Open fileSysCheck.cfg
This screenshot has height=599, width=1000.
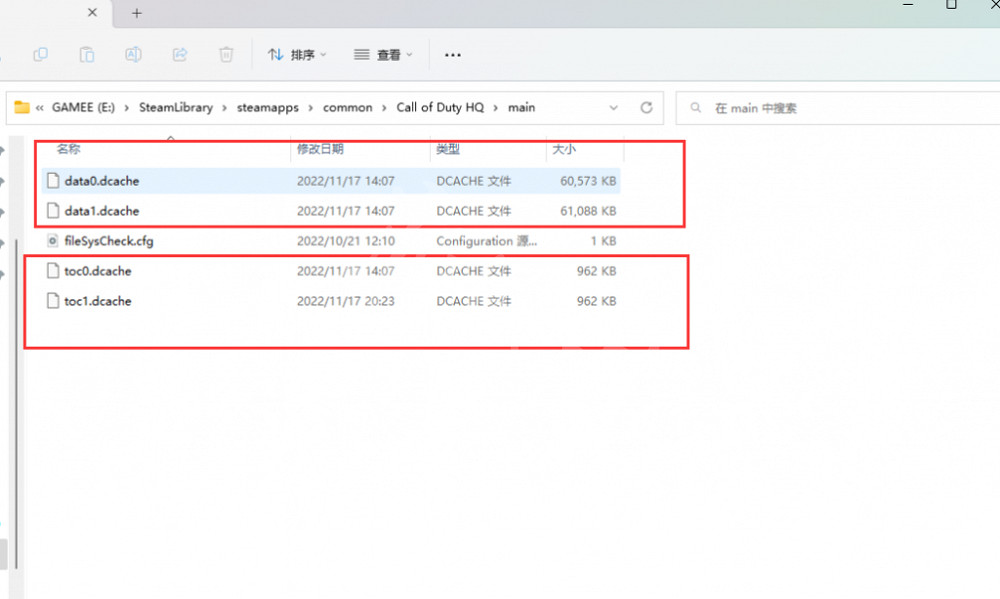click(x=107, y=241)
